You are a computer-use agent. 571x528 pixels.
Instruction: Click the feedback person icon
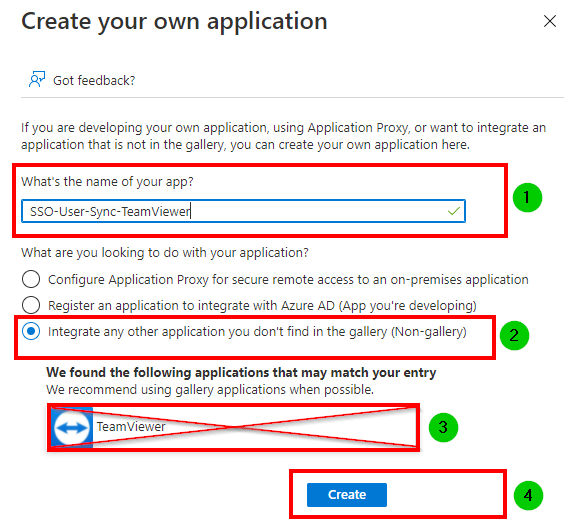click(x=37, y=79)
